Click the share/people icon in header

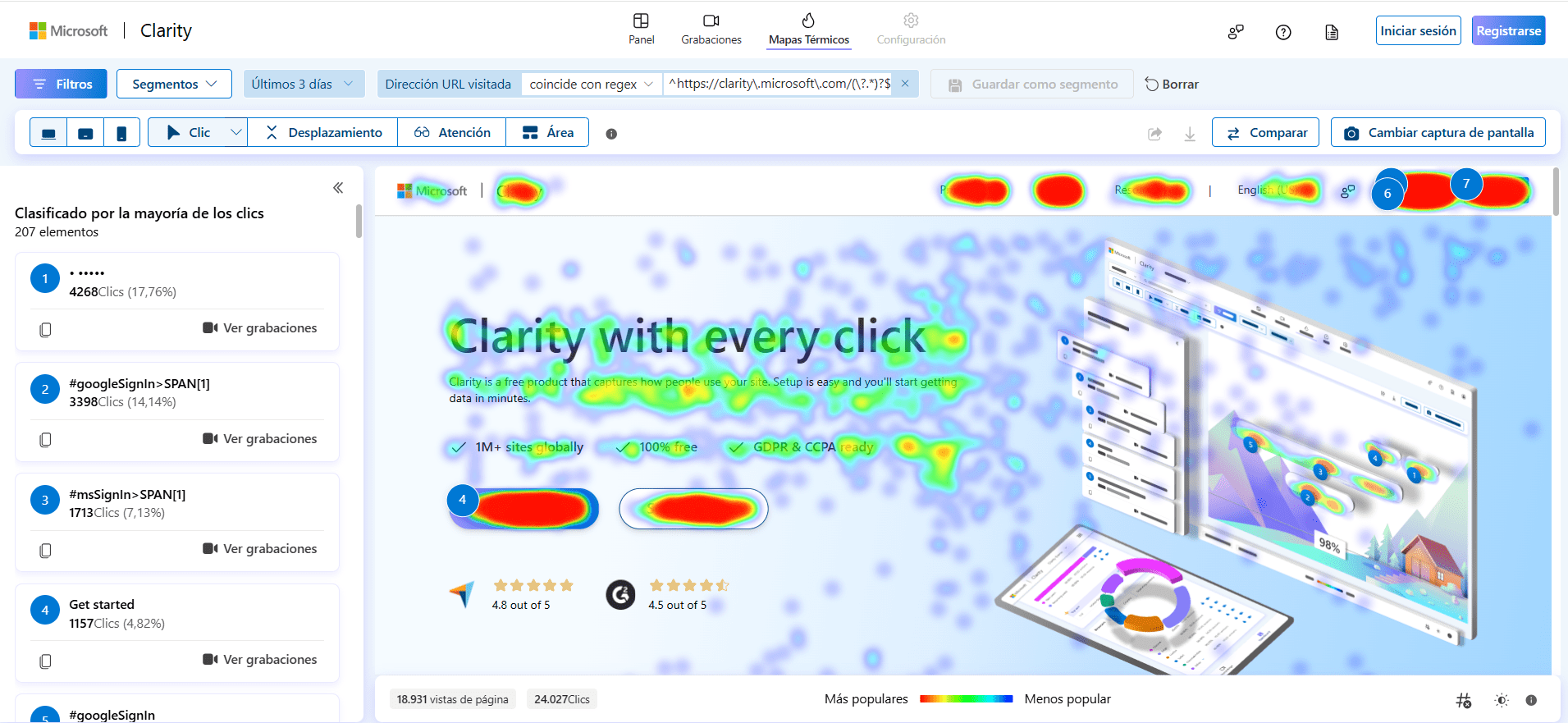click(x=1235, y=32)
